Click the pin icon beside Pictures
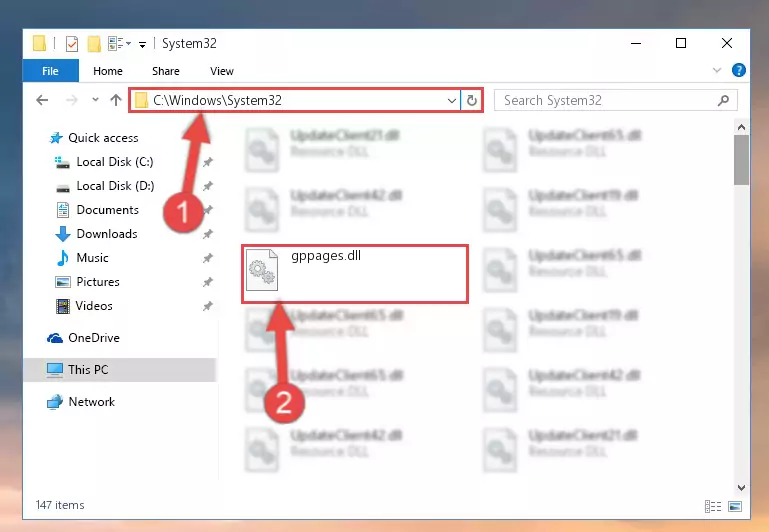The width and height of the screenshot is (769, 532). [x=208, y=282]
